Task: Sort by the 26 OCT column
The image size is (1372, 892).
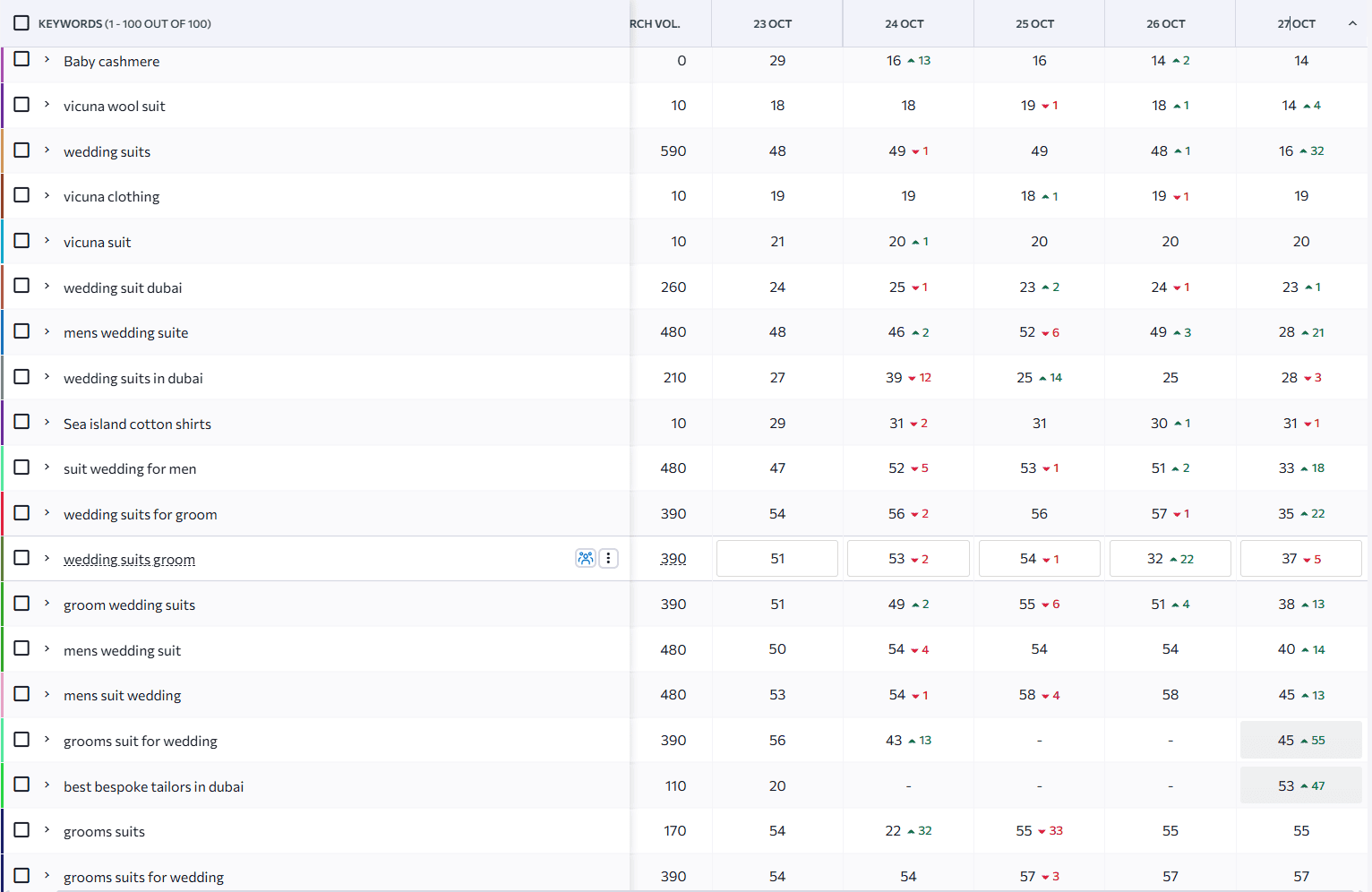Action: pyautogui.click(x=1166, y=24)
